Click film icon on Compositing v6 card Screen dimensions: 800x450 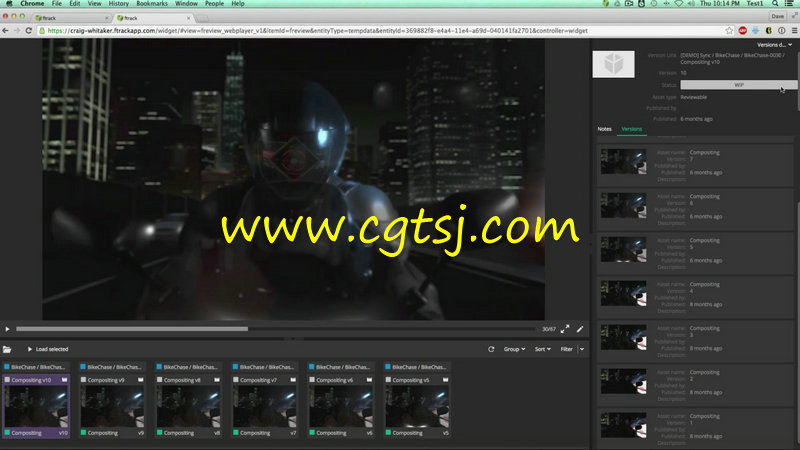[369, 380]
